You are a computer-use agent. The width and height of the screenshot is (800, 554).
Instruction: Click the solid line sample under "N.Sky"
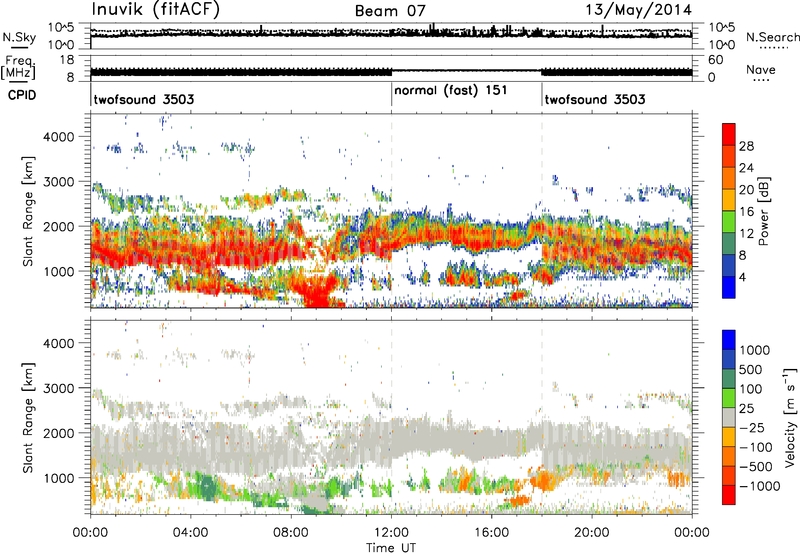click(19, 48)
